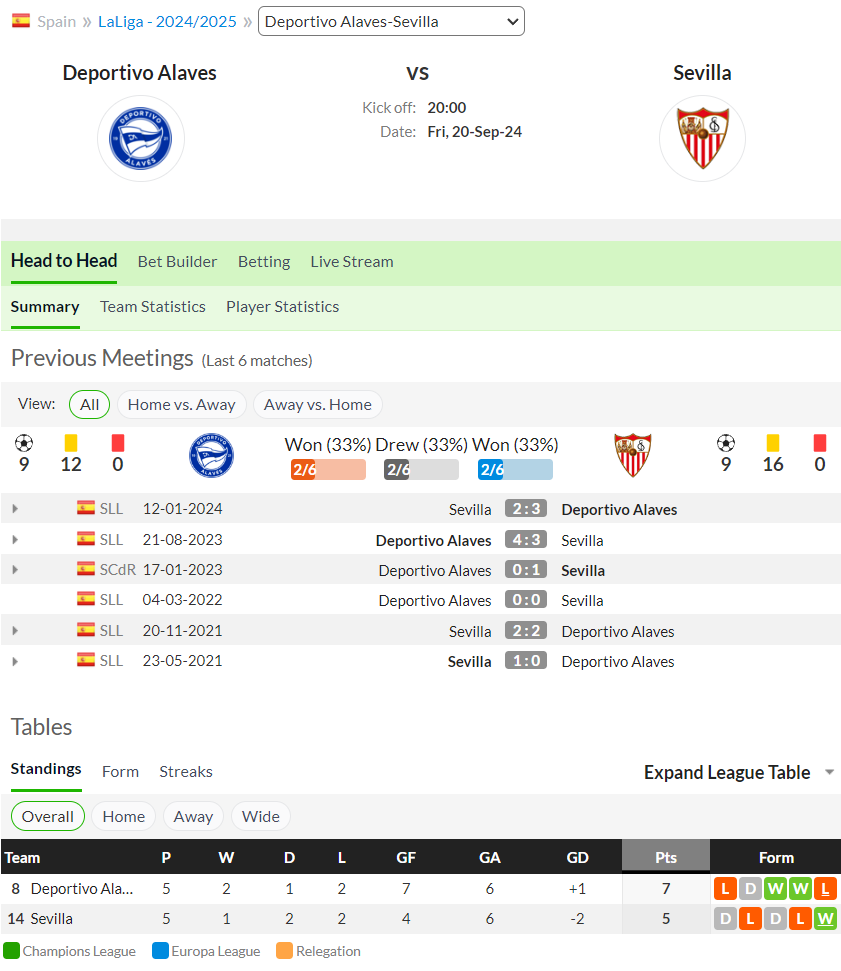Viewport: 841px width, 971px height.
Task: Click the orange 2/6 win progress bar
Action: 328,469
